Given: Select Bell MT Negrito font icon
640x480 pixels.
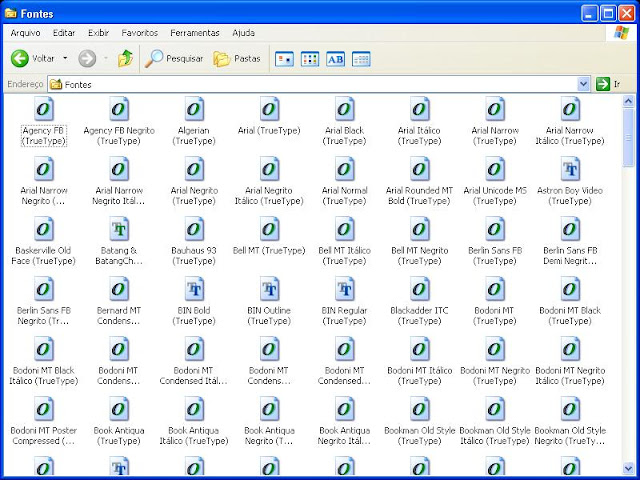Looking at the screenshot, I should point(420,229).
